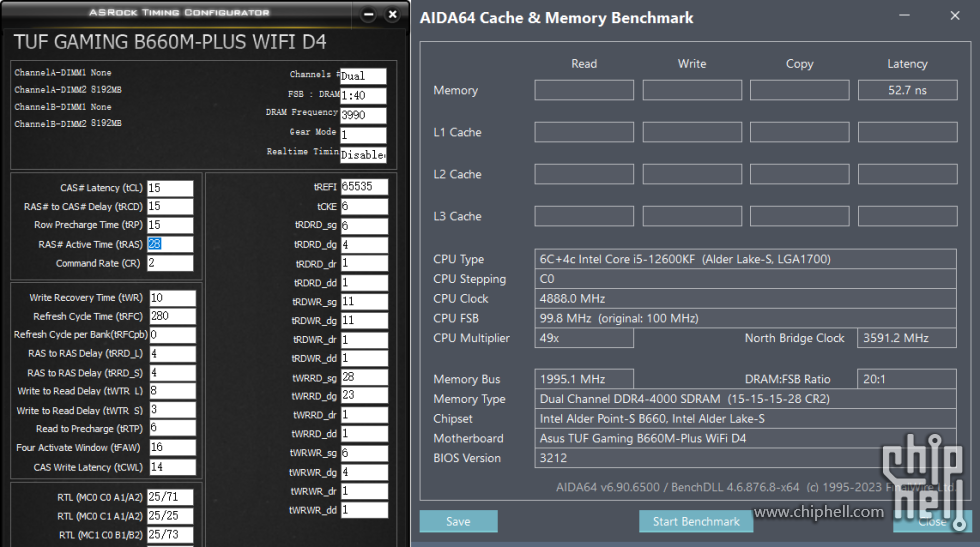
Task: Click the FSB : DRAM ratio field
Action: click(x=363, y=96)
